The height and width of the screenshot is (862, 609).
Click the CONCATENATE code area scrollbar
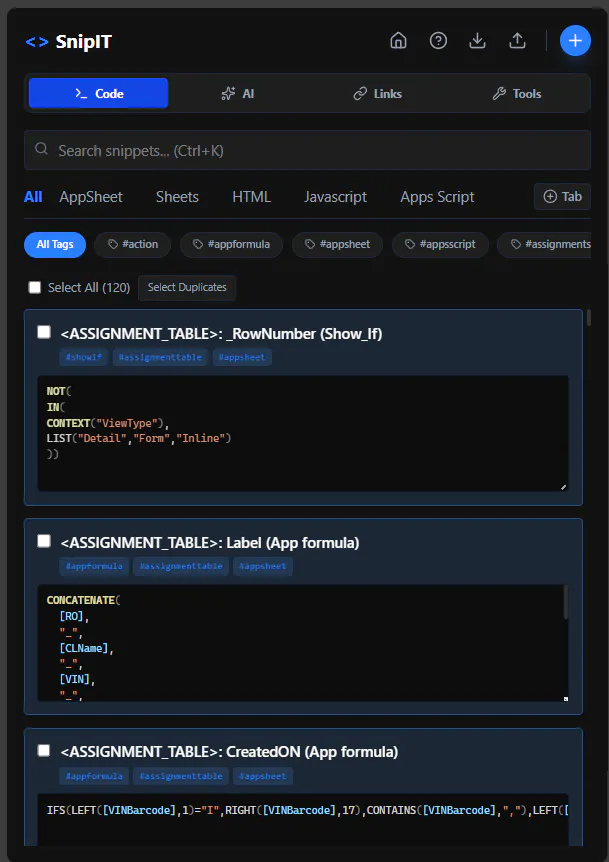(x=566, y=603)
